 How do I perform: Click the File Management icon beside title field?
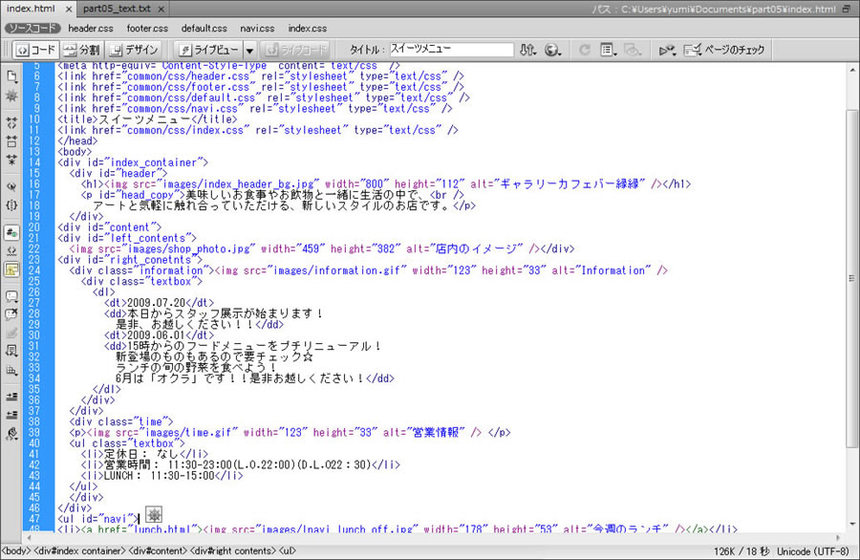(x=527, y=49)
